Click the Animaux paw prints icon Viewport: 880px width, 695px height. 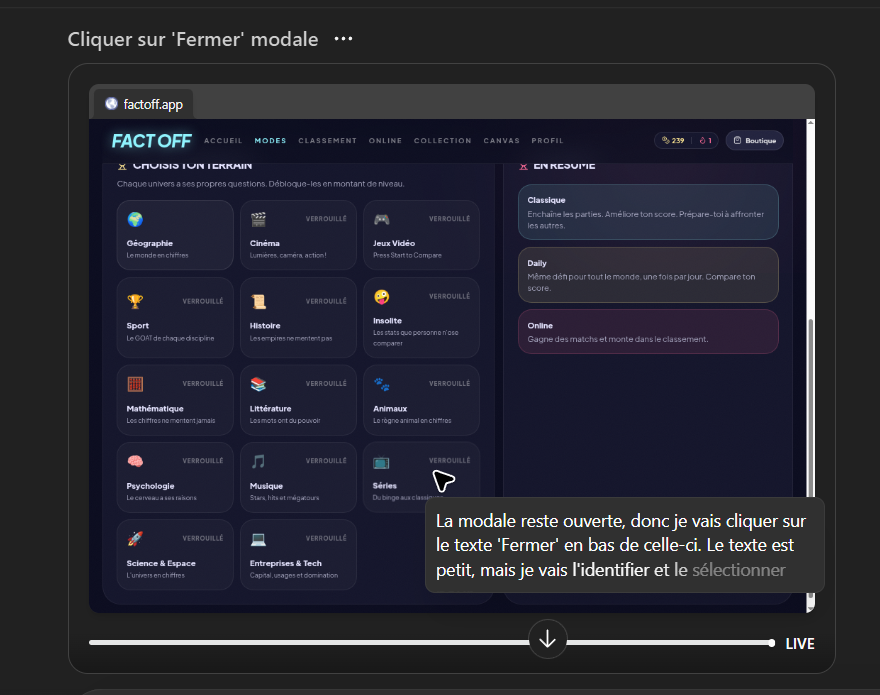click(x=381, y=384)
